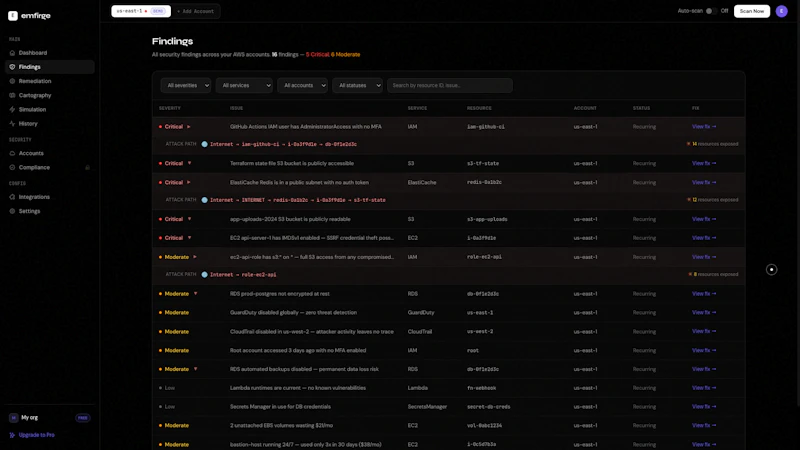Open View fix for fn-webhook

click(704, 388)
